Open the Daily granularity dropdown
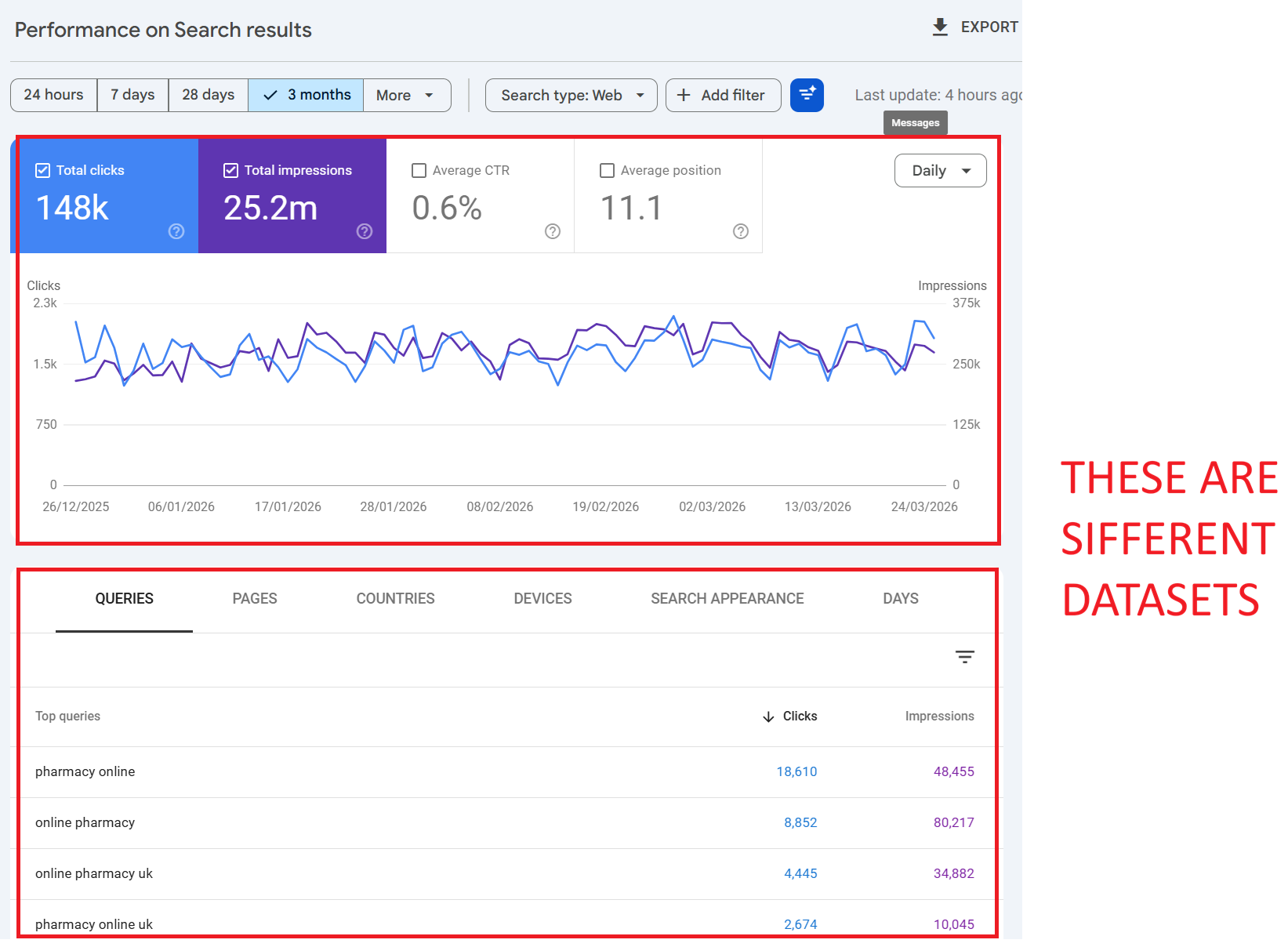Viewport: 1288px width, 947px height. tap(940, 171)
